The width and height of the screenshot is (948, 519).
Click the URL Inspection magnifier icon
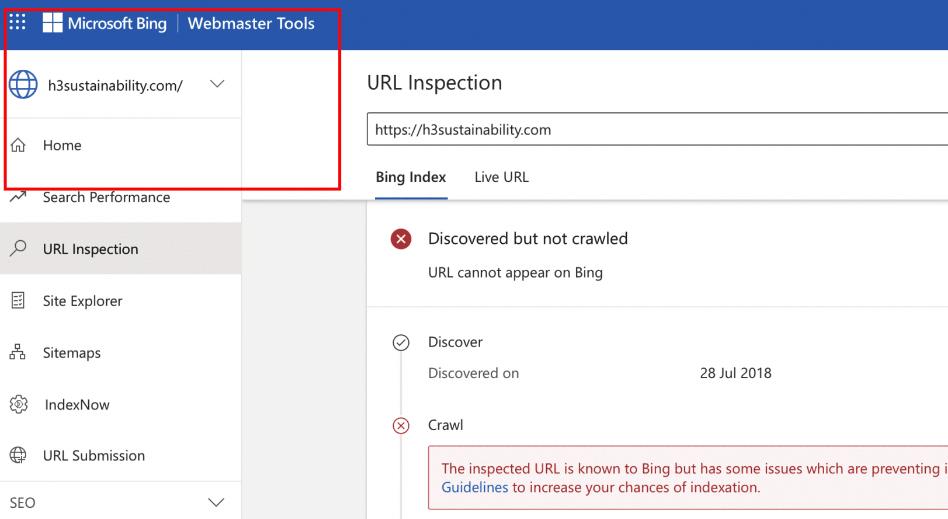(18, 248)
